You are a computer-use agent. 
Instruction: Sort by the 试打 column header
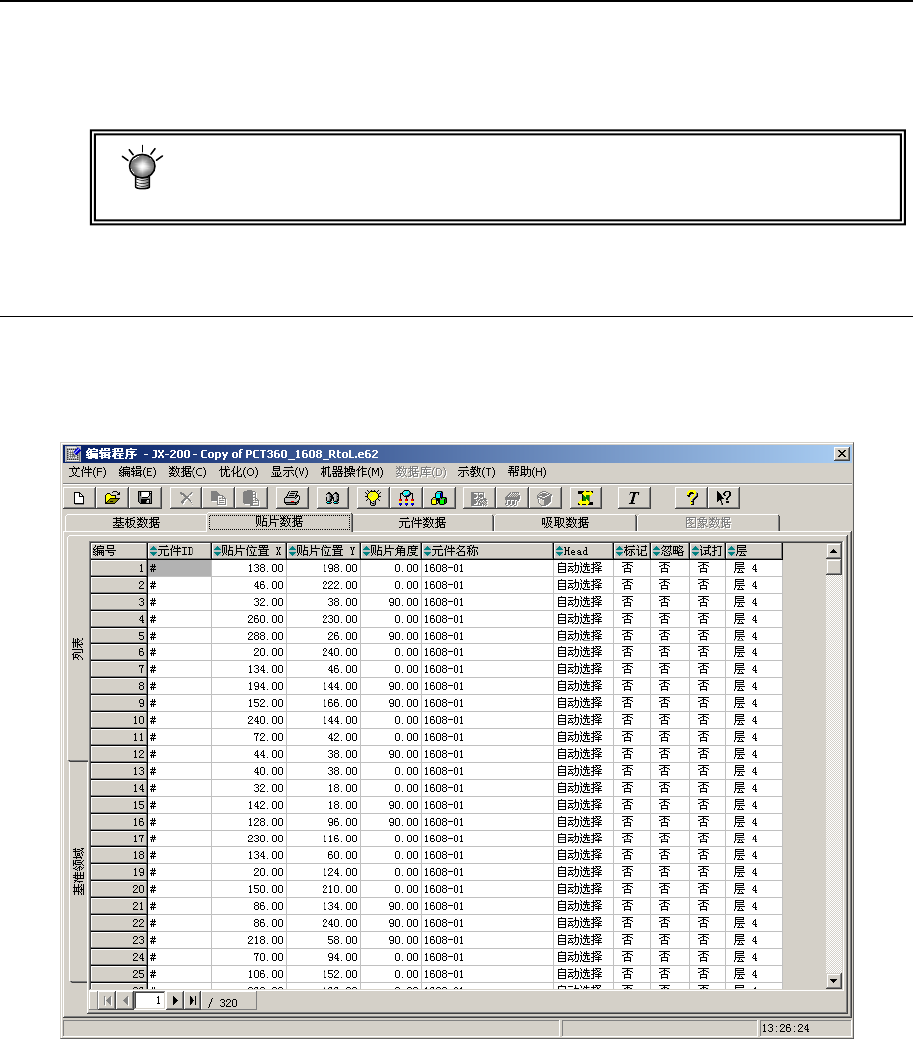click(x=708, y=551)
